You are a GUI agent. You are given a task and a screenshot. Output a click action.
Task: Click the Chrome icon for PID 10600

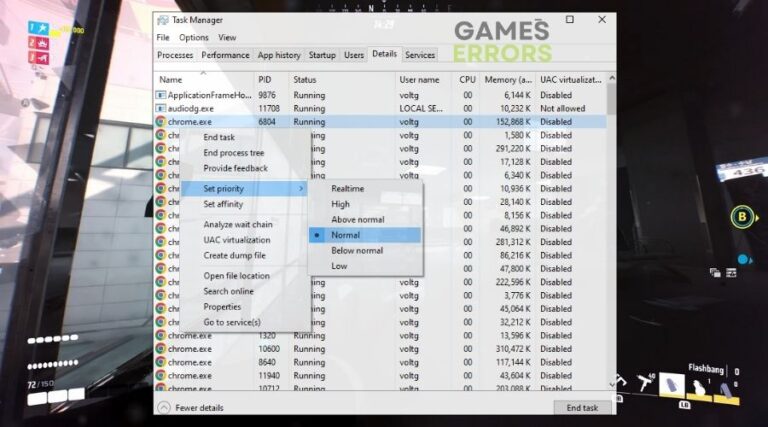[161, 349]
